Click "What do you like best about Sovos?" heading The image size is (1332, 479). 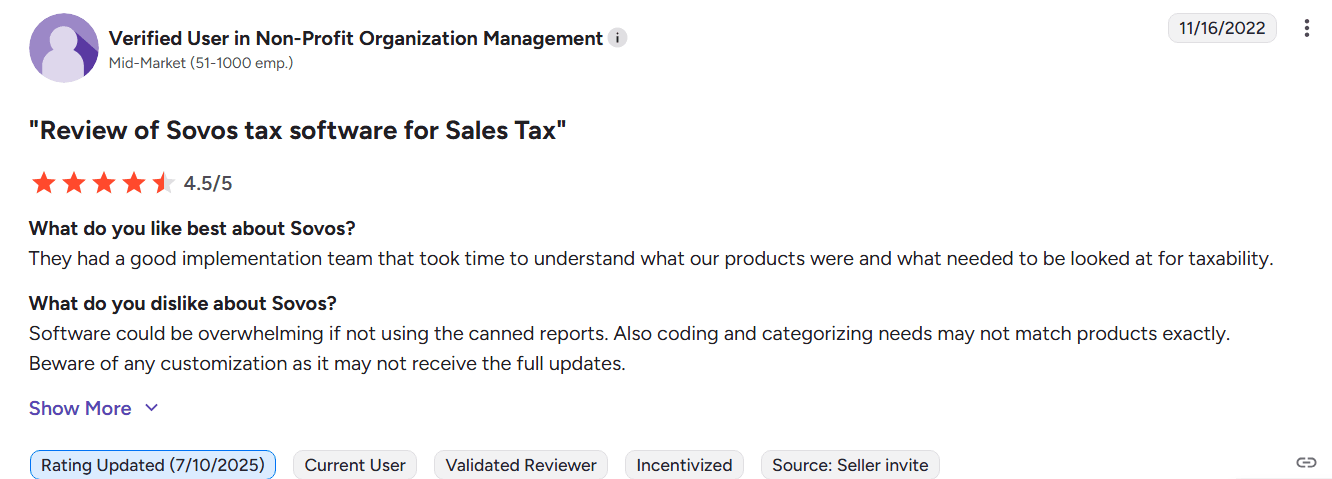click(192, 228)
